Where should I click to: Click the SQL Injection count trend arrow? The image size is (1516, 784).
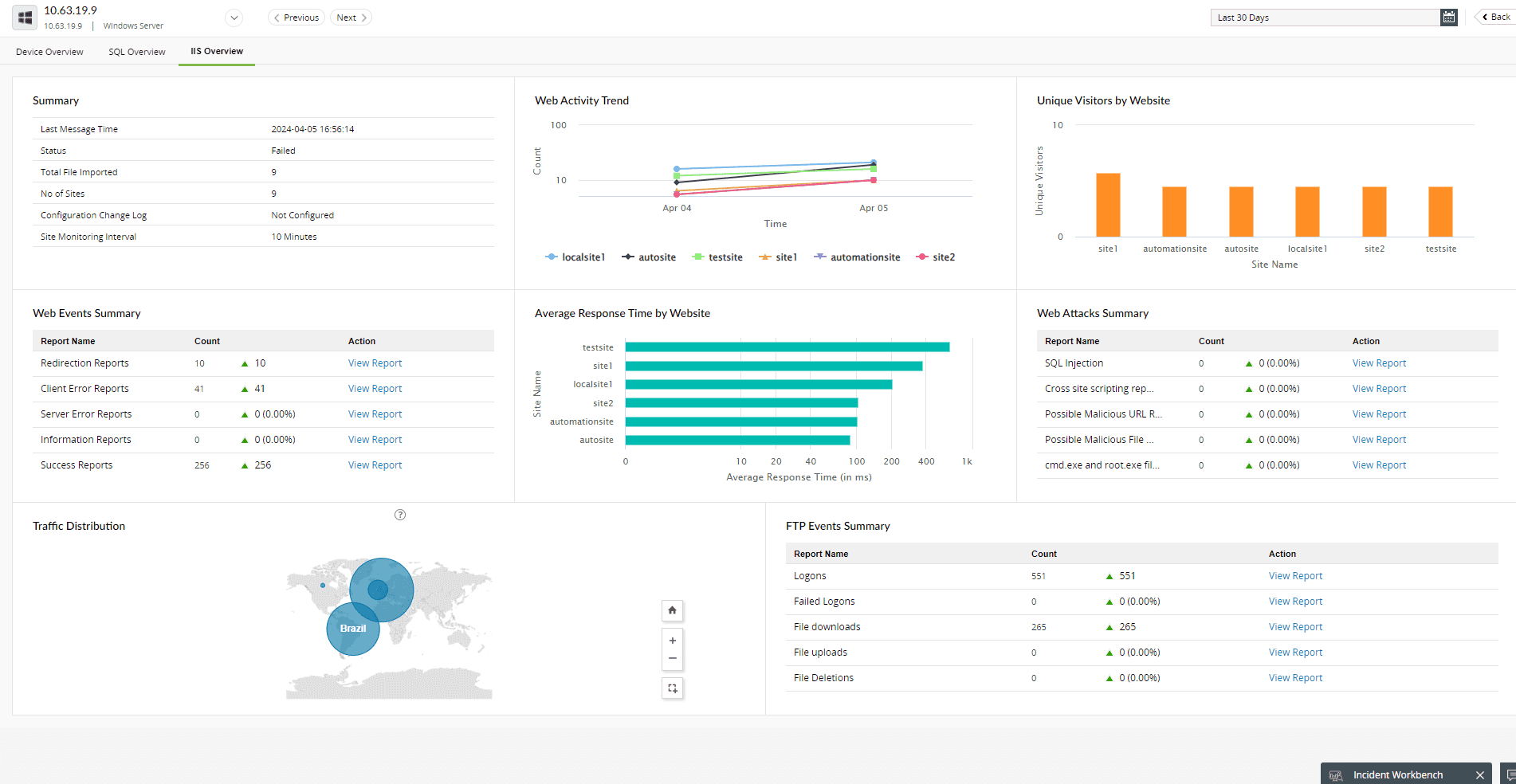point(1249,363)
